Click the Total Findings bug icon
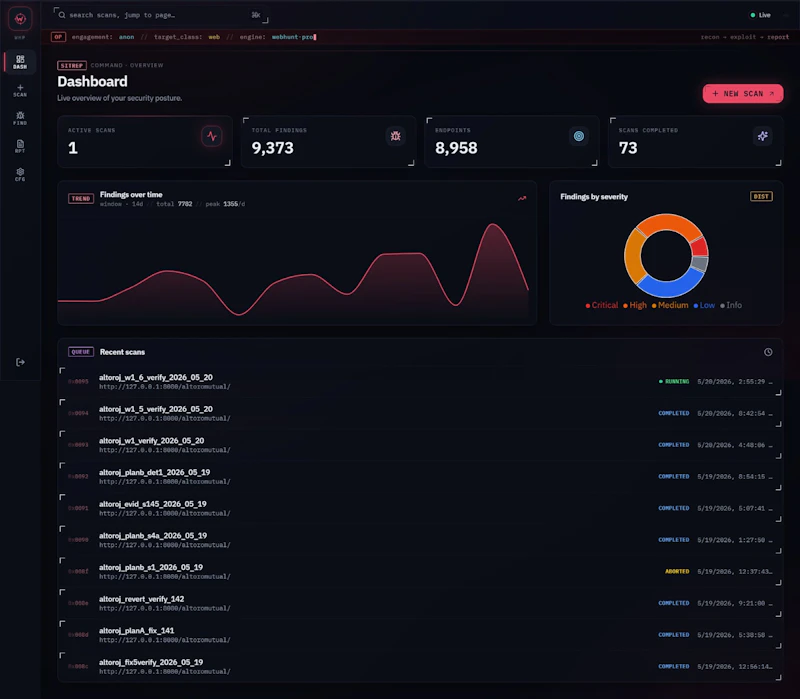Viewport: 800px width, 699px height. coord(395,136)
